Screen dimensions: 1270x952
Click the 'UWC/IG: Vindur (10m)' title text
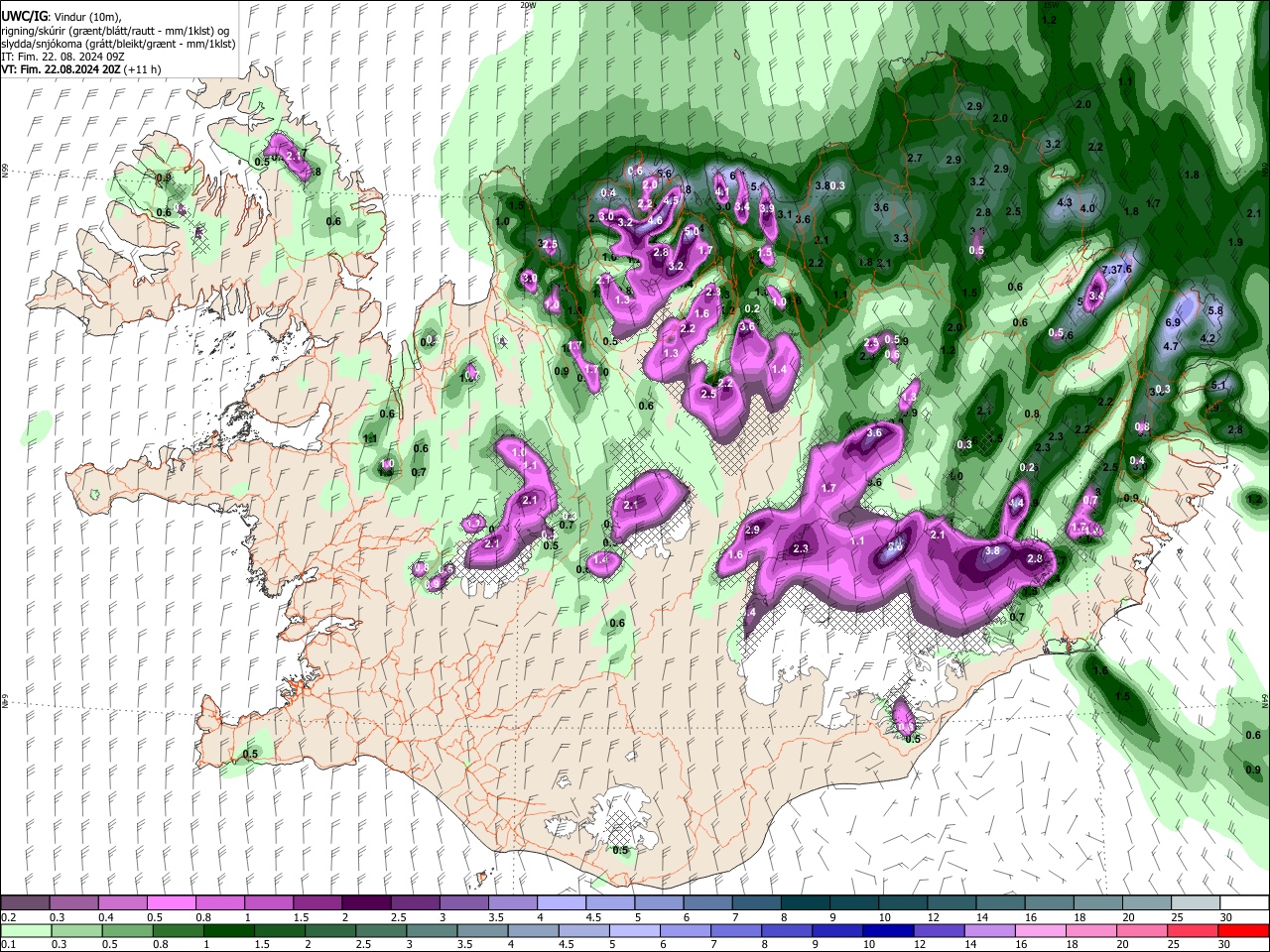pyautogui.click(x=60, y=17)
